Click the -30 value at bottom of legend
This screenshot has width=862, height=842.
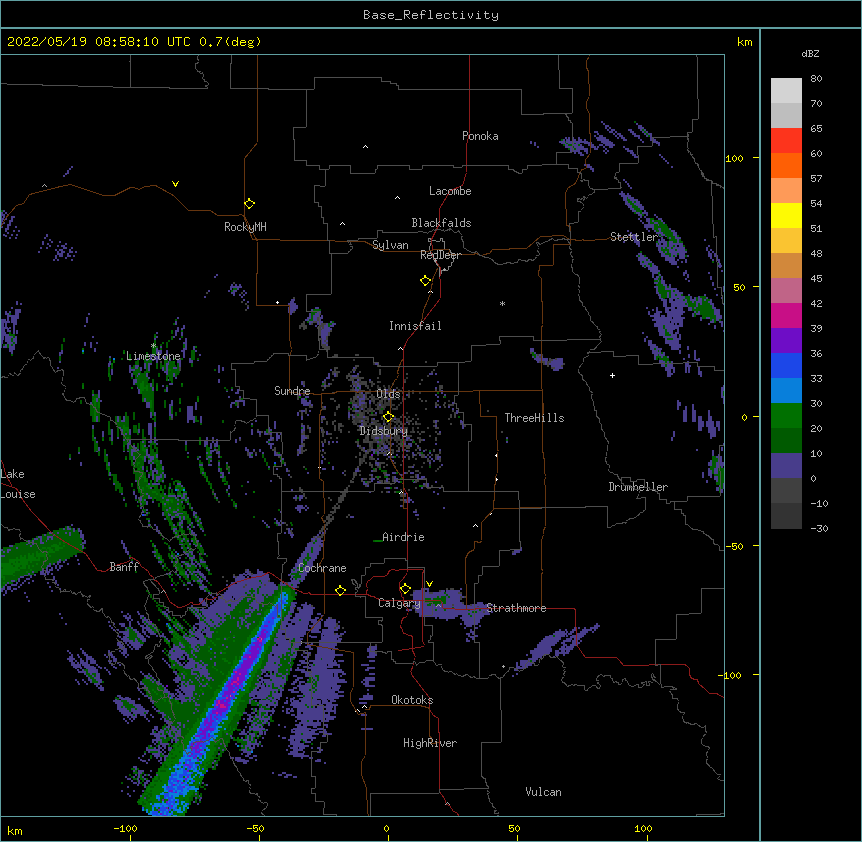(x=819, y=528)
